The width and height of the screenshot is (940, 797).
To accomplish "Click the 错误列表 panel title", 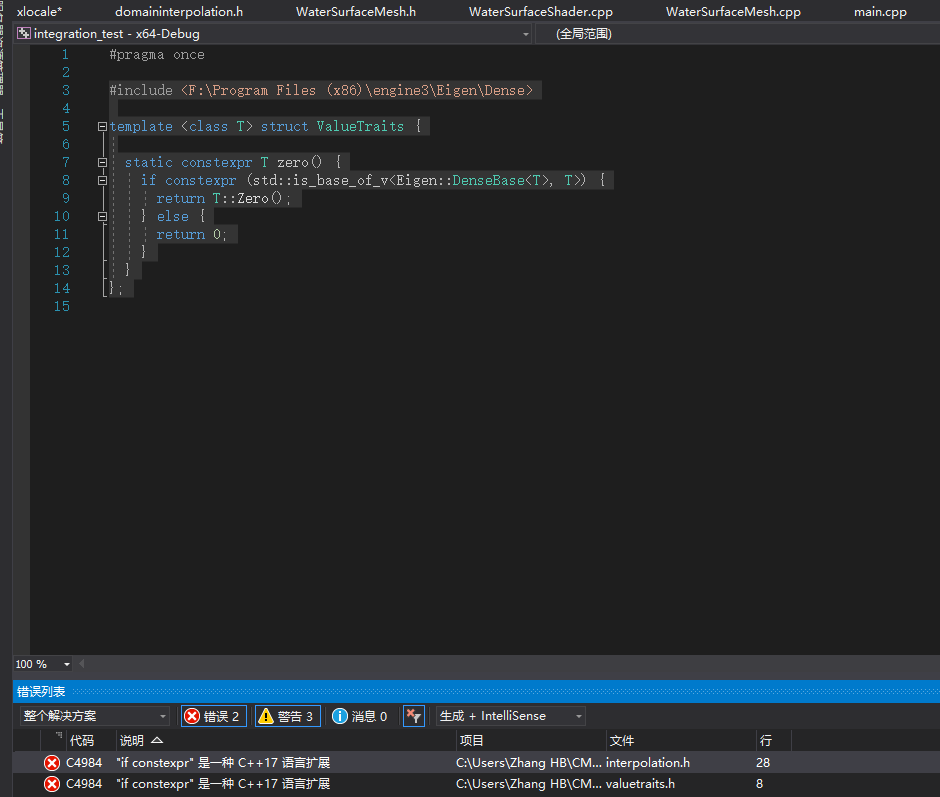I will [x=41, y=691].
